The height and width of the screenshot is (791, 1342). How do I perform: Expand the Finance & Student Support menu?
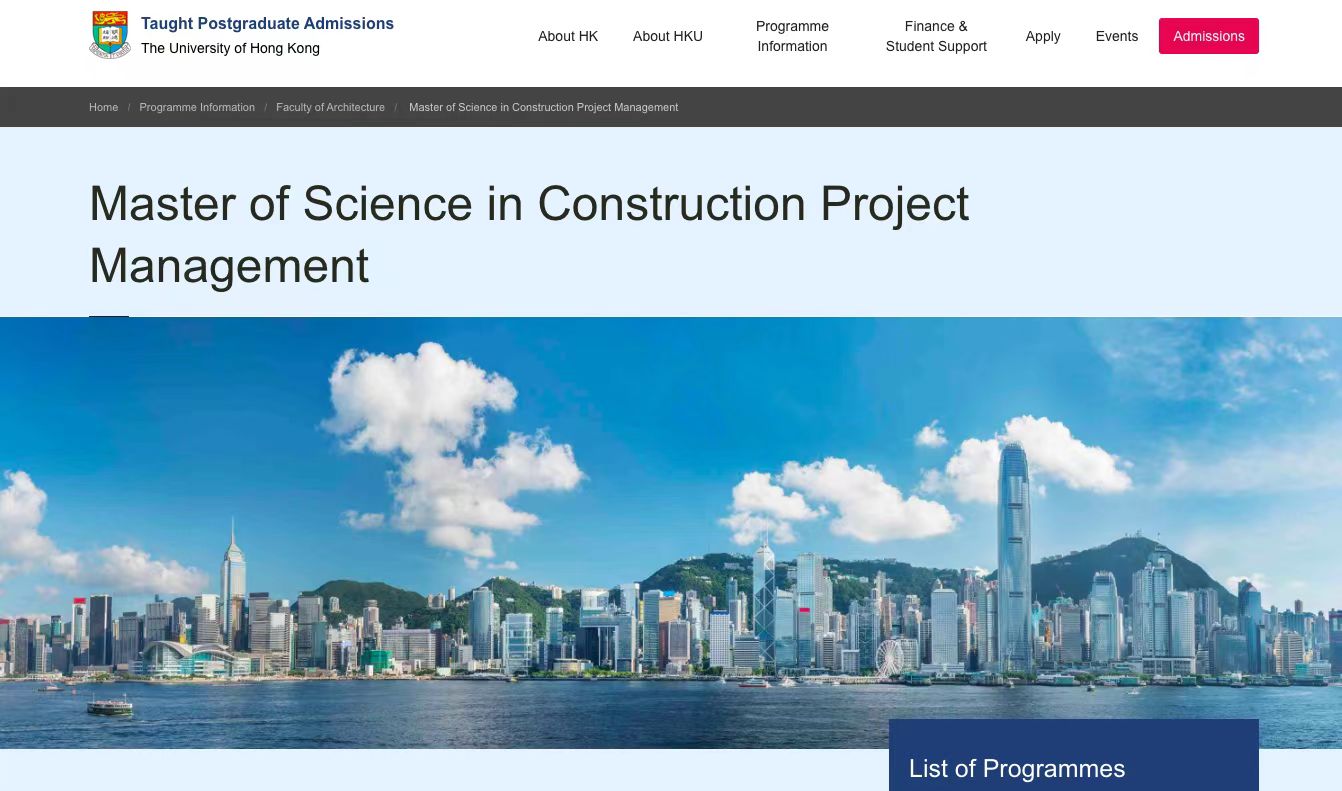936,36
